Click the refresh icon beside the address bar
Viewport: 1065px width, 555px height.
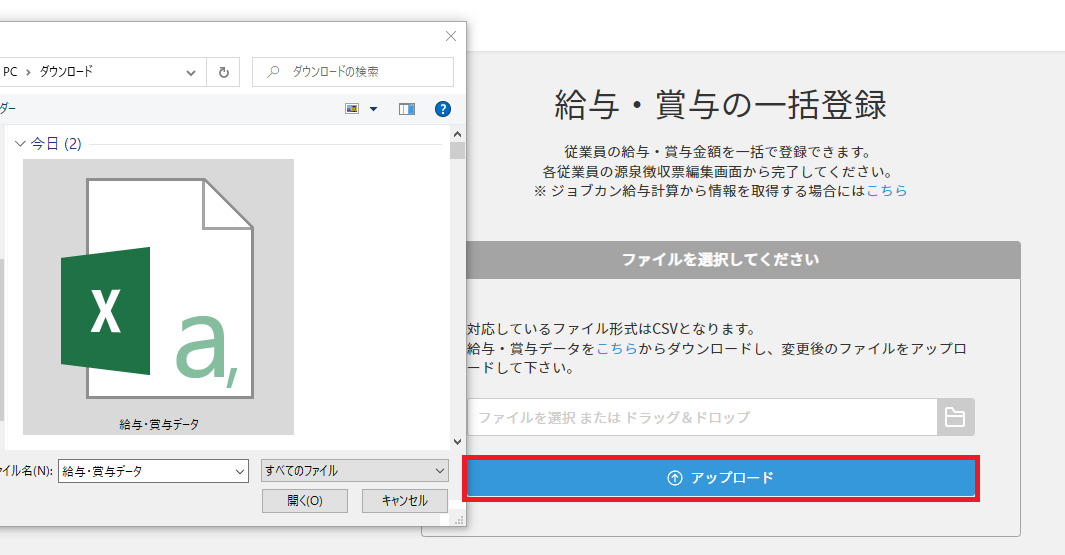(x=223, y=72)
